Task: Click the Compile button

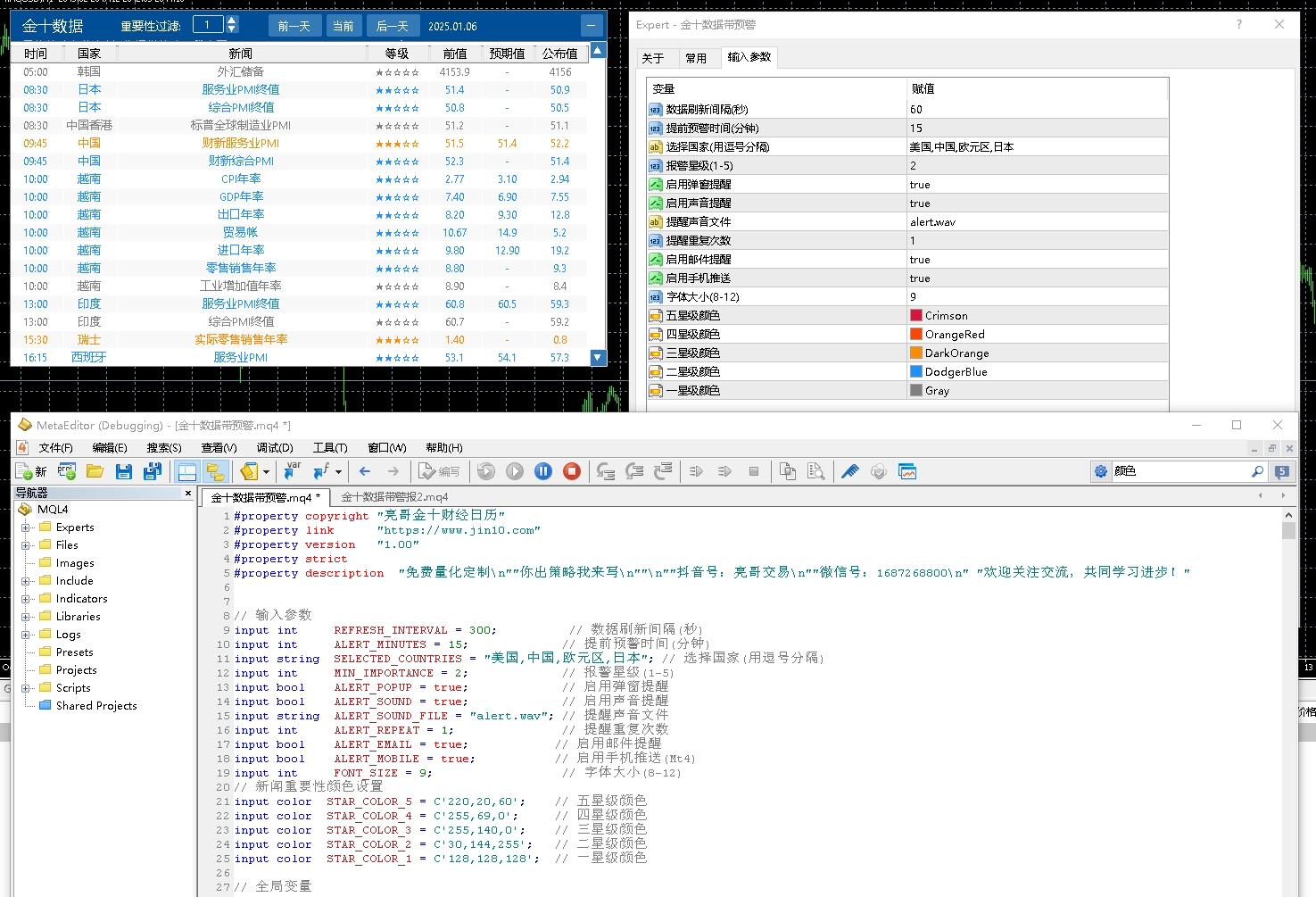Action: [440, 471]
